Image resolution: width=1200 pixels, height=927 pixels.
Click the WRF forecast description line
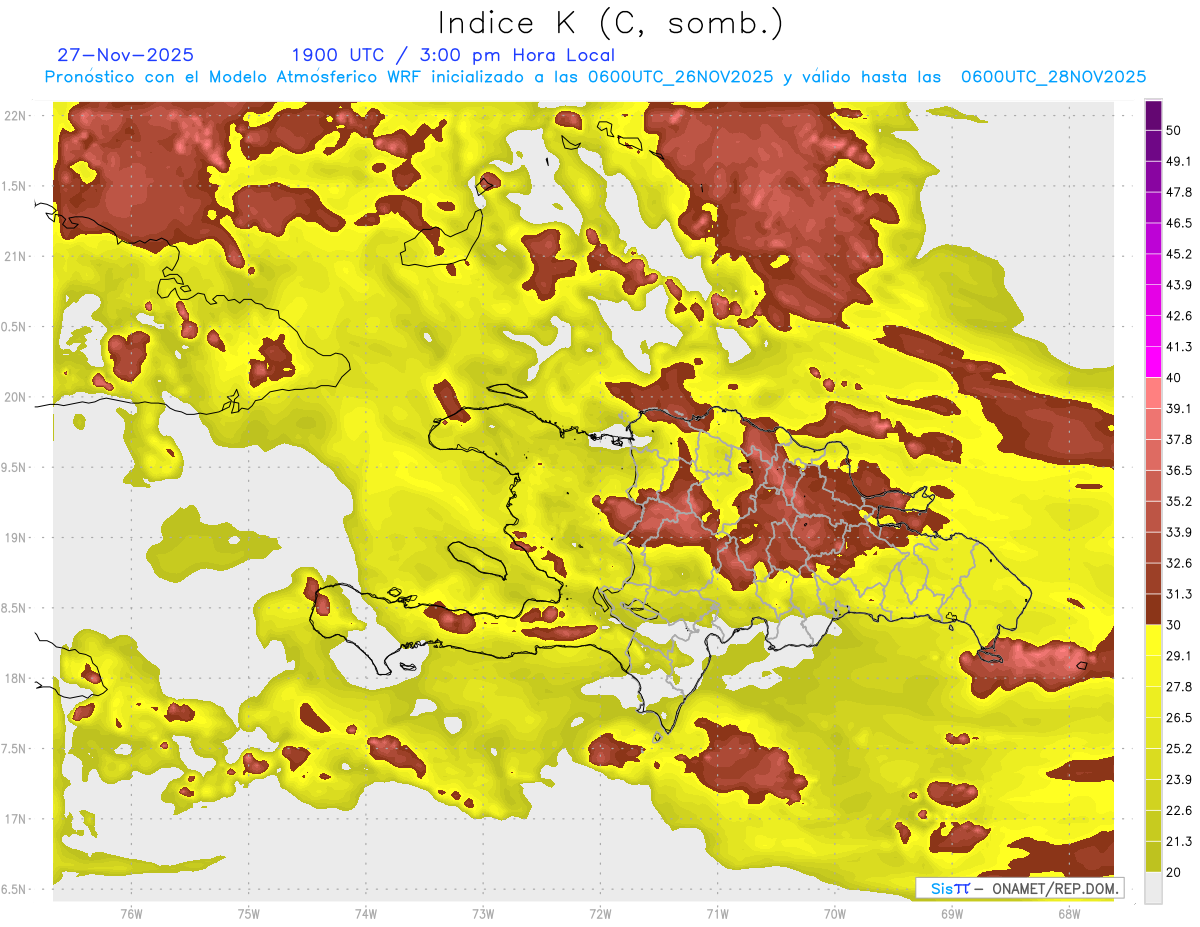(595, 77)
